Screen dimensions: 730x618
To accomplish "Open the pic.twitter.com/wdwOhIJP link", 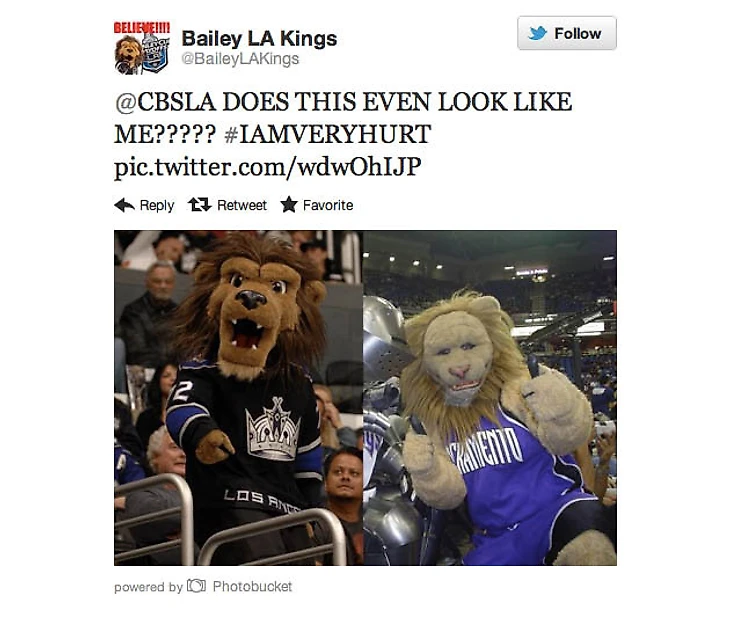I will pyautogui.click(x=268, y=167).
